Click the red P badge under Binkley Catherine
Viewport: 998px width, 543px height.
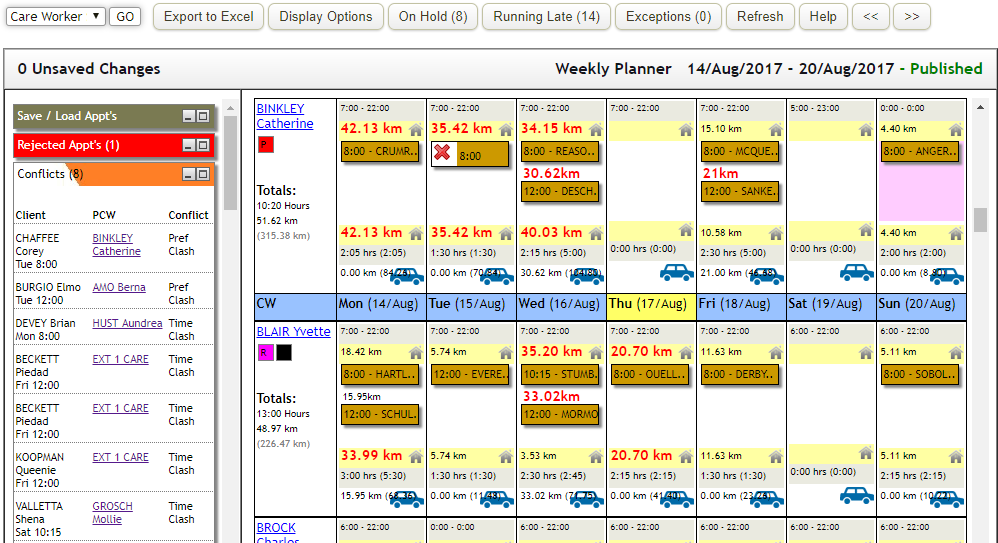265,145
